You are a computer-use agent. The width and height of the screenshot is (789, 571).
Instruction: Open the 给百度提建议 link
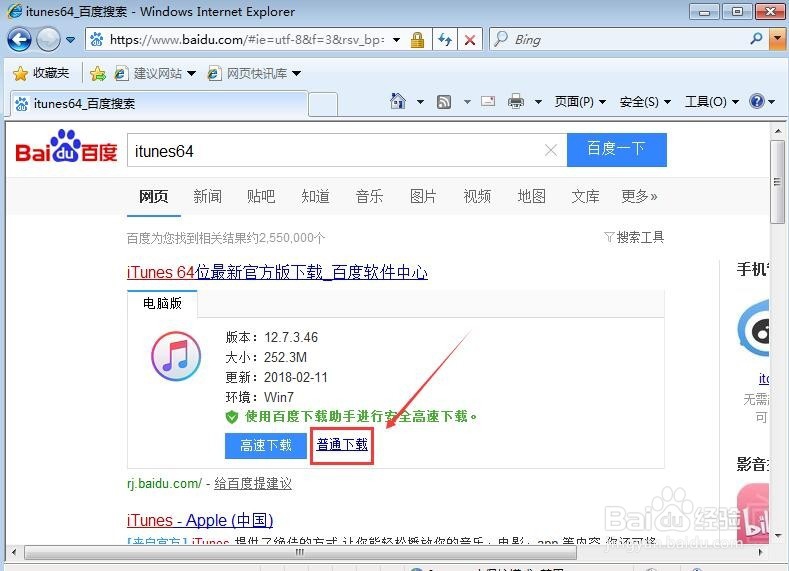click(253, 483)
